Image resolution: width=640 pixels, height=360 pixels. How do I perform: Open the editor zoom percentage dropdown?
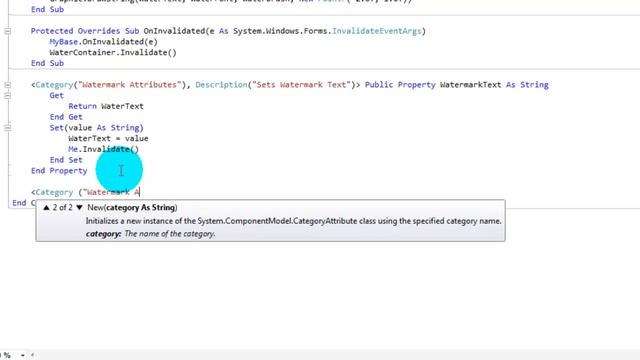point(22,355)
